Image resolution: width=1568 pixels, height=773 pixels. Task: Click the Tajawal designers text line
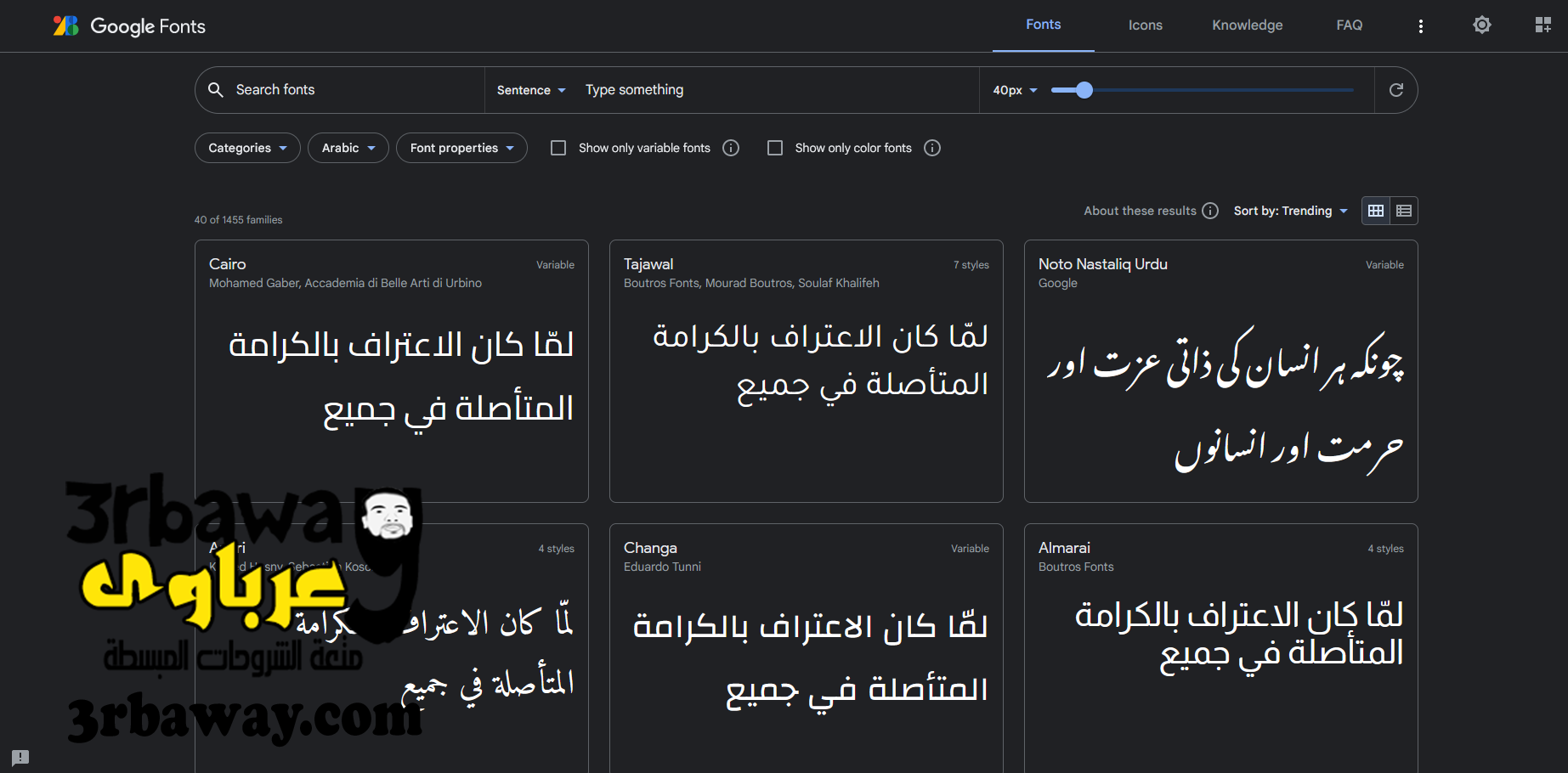pyautogui.click(x=751, y=283)
